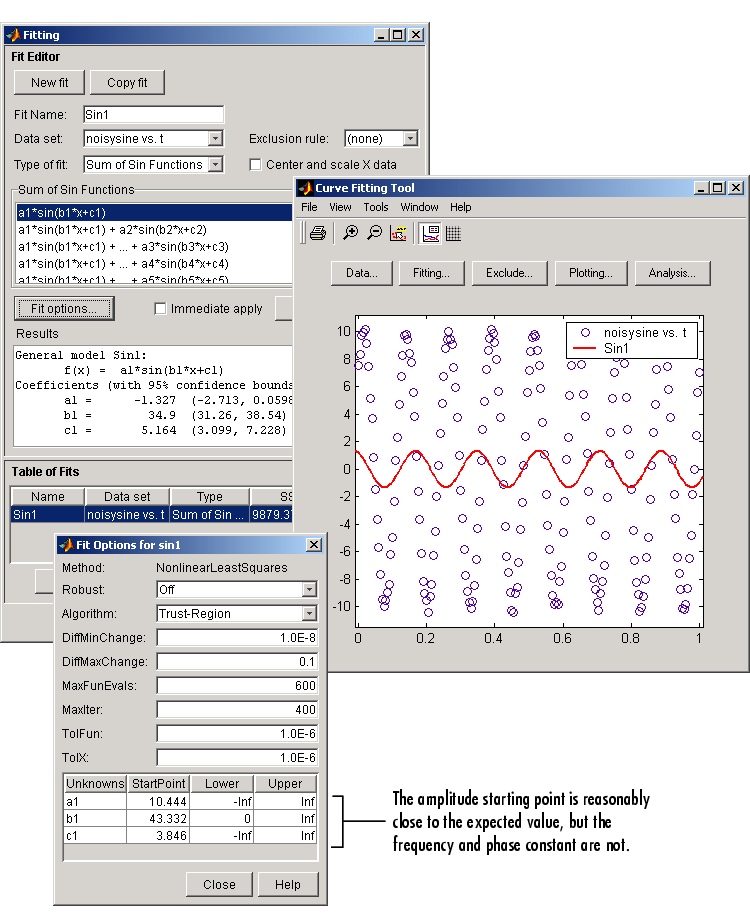The image size is (750, 919).
Task: Close the Fit Options for sin1 dialog
Action: [314, 545]
